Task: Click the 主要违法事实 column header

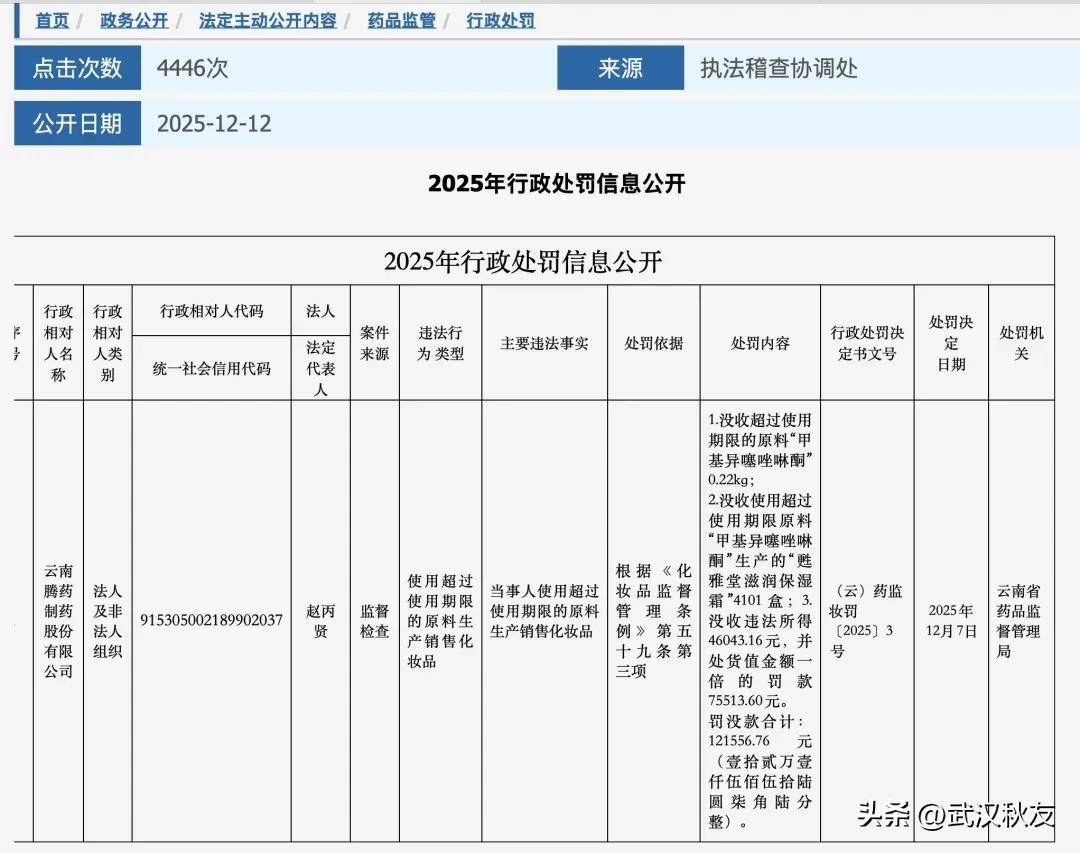Action: (x=544, y=343)
